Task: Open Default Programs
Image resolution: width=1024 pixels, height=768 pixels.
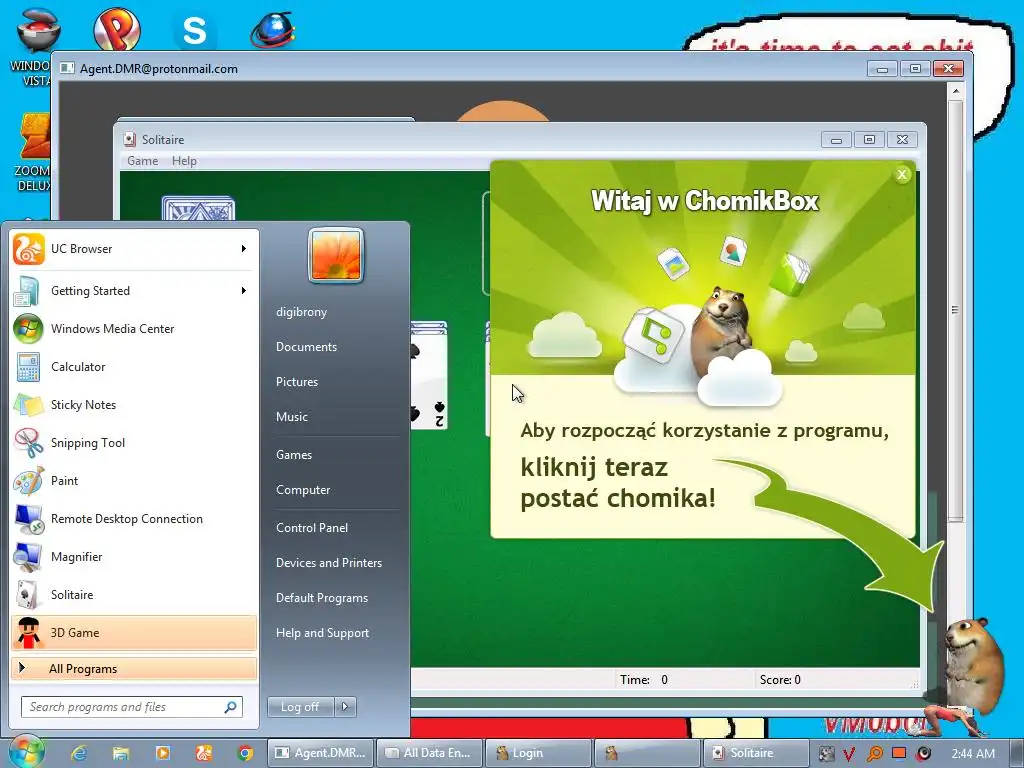Action: 322,598
